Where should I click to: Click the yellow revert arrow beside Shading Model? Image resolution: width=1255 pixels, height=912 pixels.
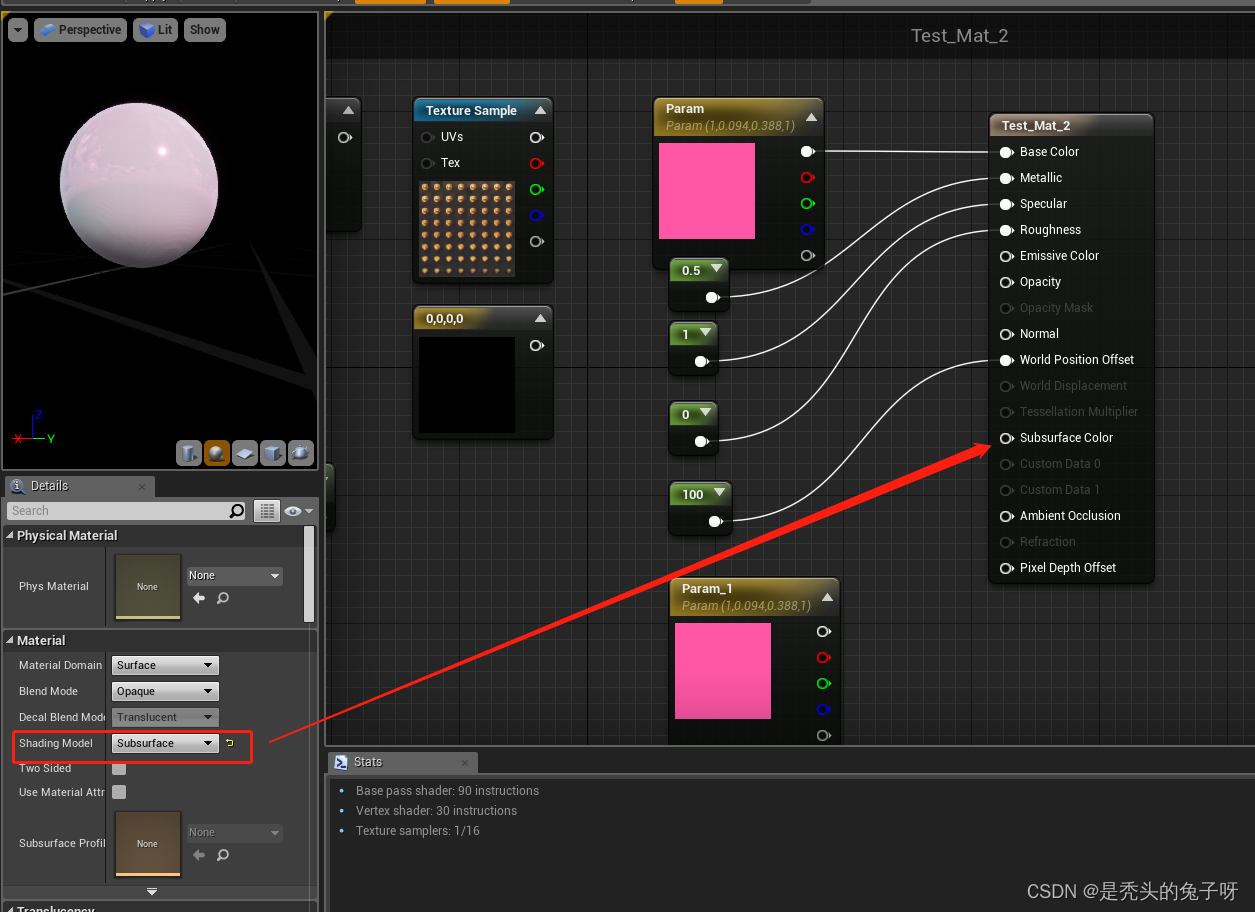coord(228,743)
